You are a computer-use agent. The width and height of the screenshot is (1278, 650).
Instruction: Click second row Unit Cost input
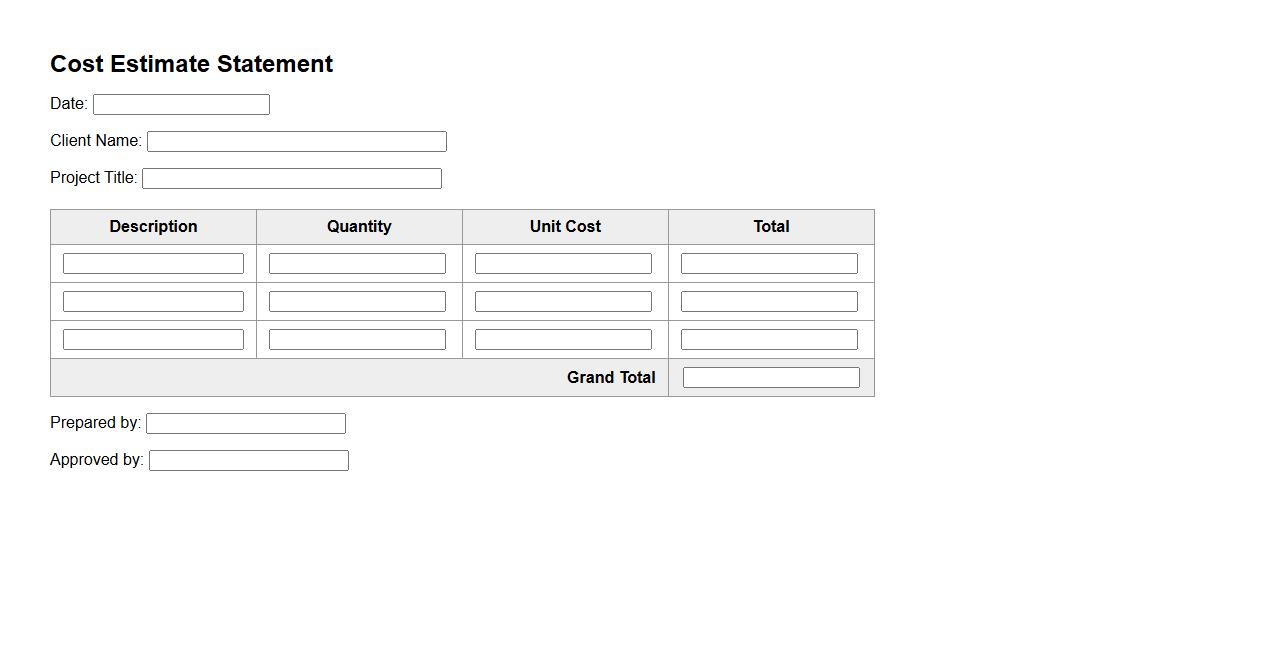click(x=563, y=302)
